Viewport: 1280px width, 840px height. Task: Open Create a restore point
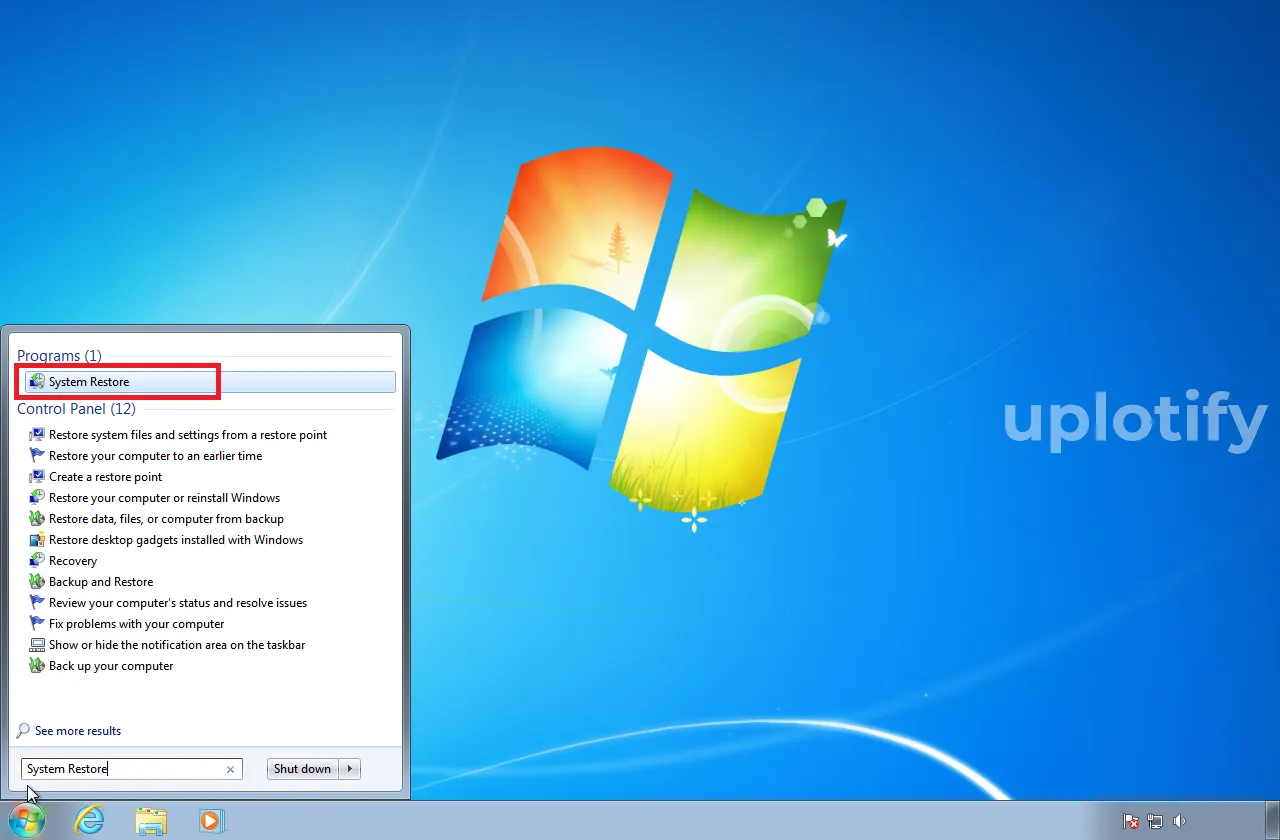tap(105, 477)
